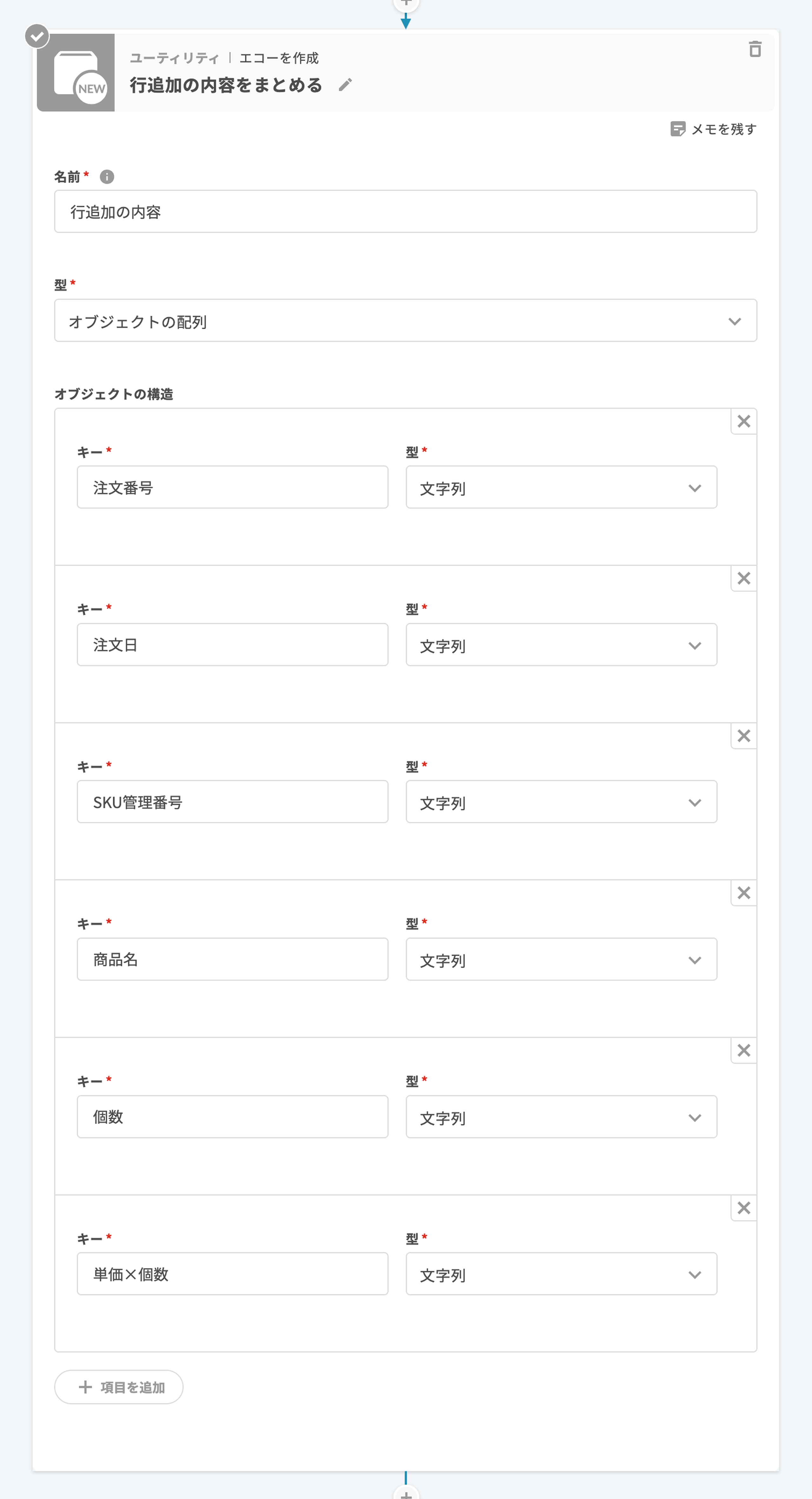Remove the SKU管理番号 item with its X
The height and width of the screenshot is (1499, 812).
point(743,736)
